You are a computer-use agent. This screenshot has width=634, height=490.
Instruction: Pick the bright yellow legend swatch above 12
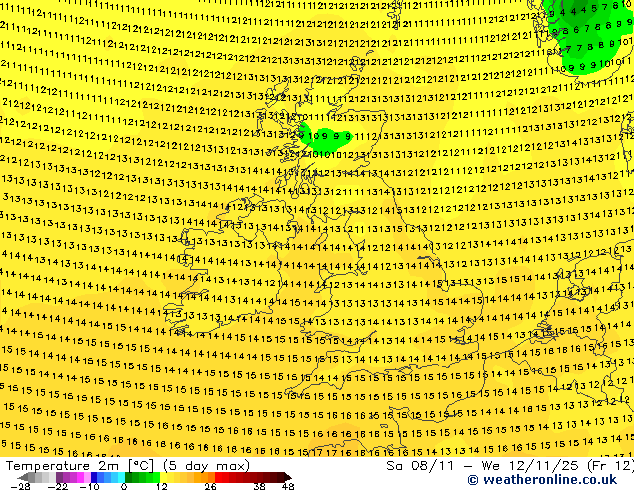tap(163, 477)
